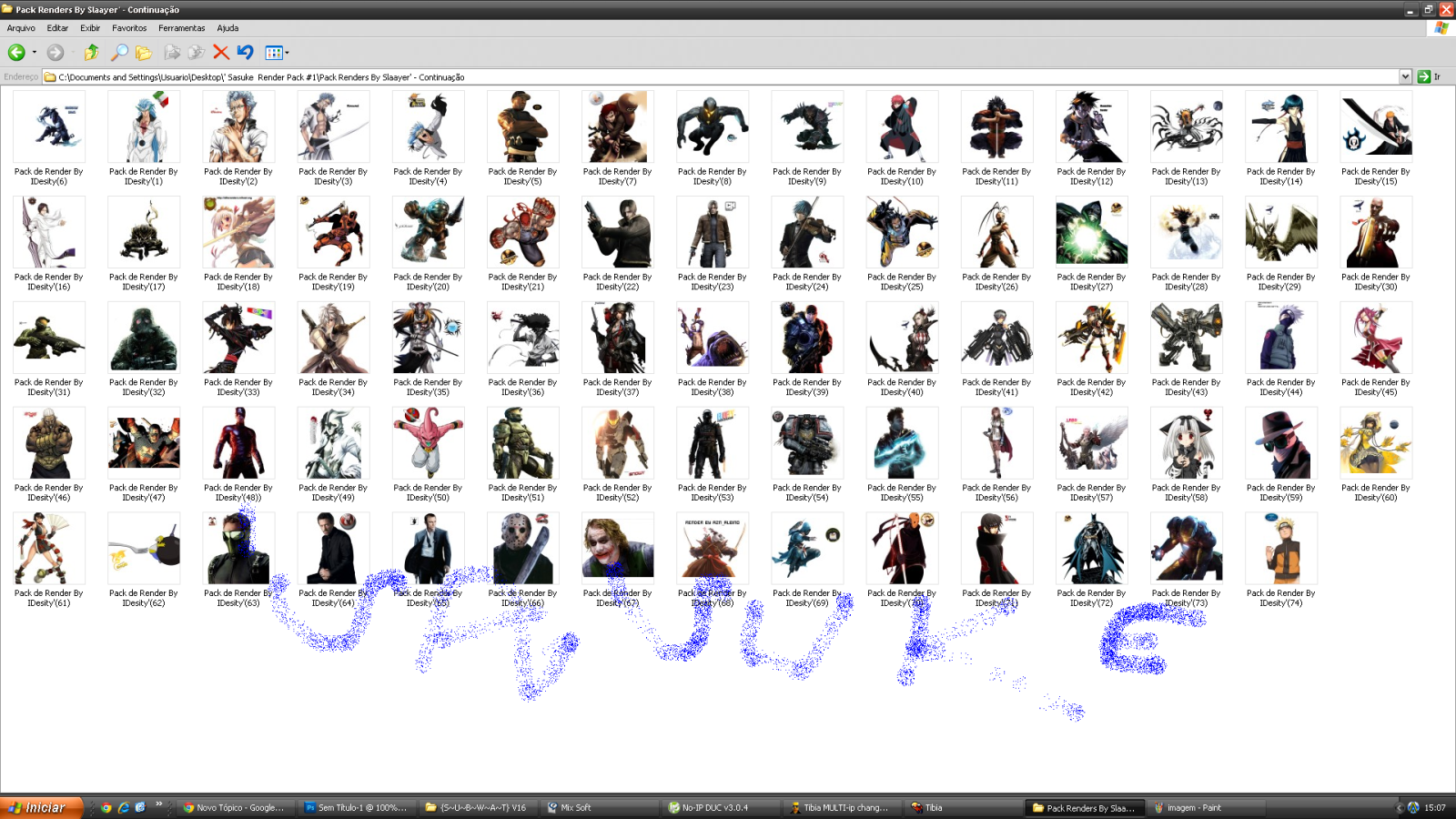
Task: Select thumbnail Pack de Render By IDesity'(43)
Action: (x=1187, y=338)
